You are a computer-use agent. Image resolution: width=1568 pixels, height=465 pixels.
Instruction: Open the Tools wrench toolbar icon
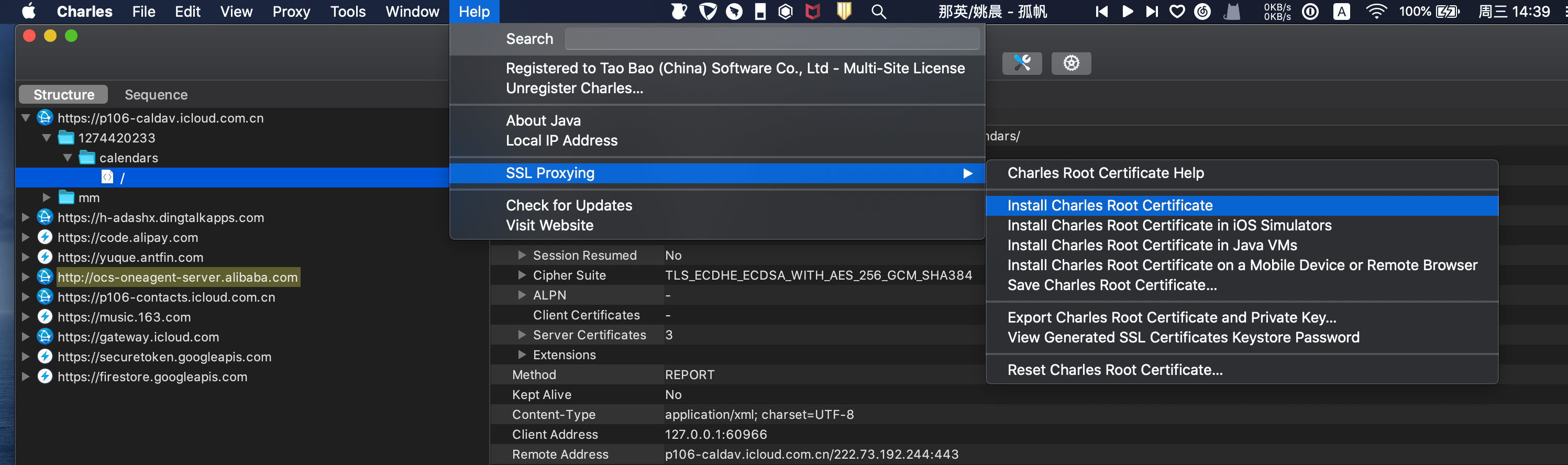[1022, 63]
